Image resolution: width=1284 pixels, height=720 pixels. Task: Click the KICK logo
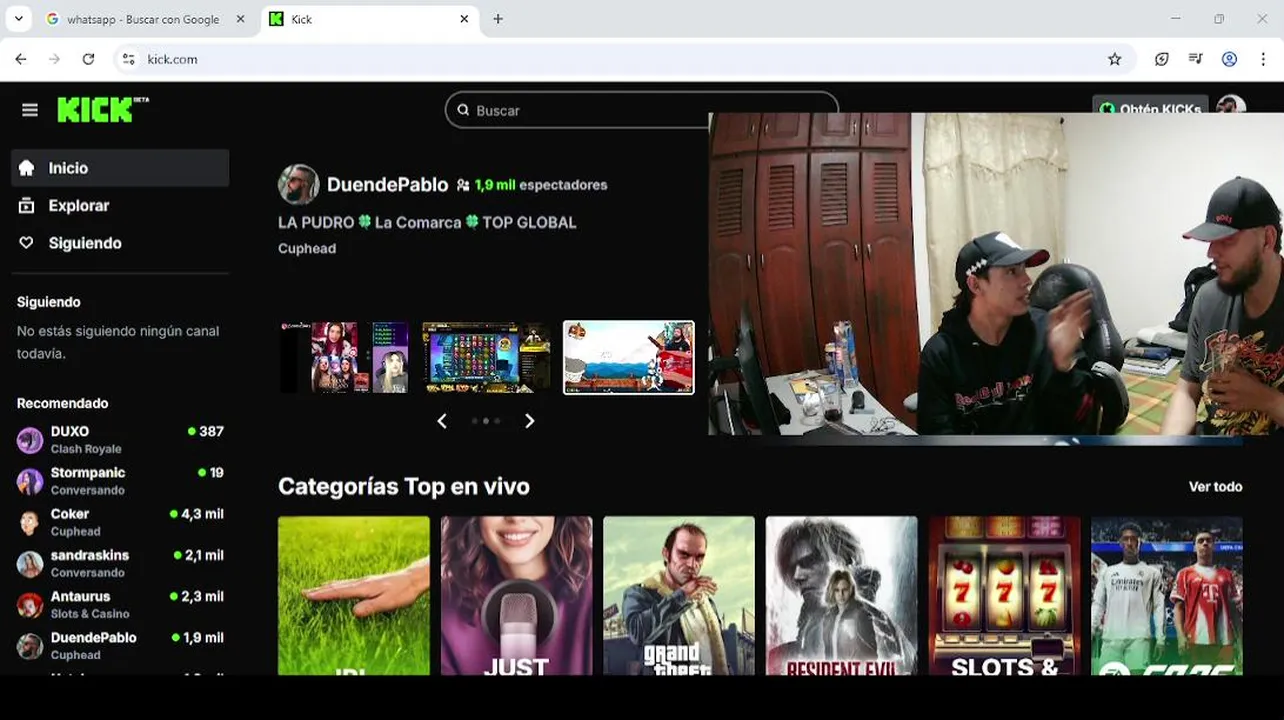coord(102,109)
